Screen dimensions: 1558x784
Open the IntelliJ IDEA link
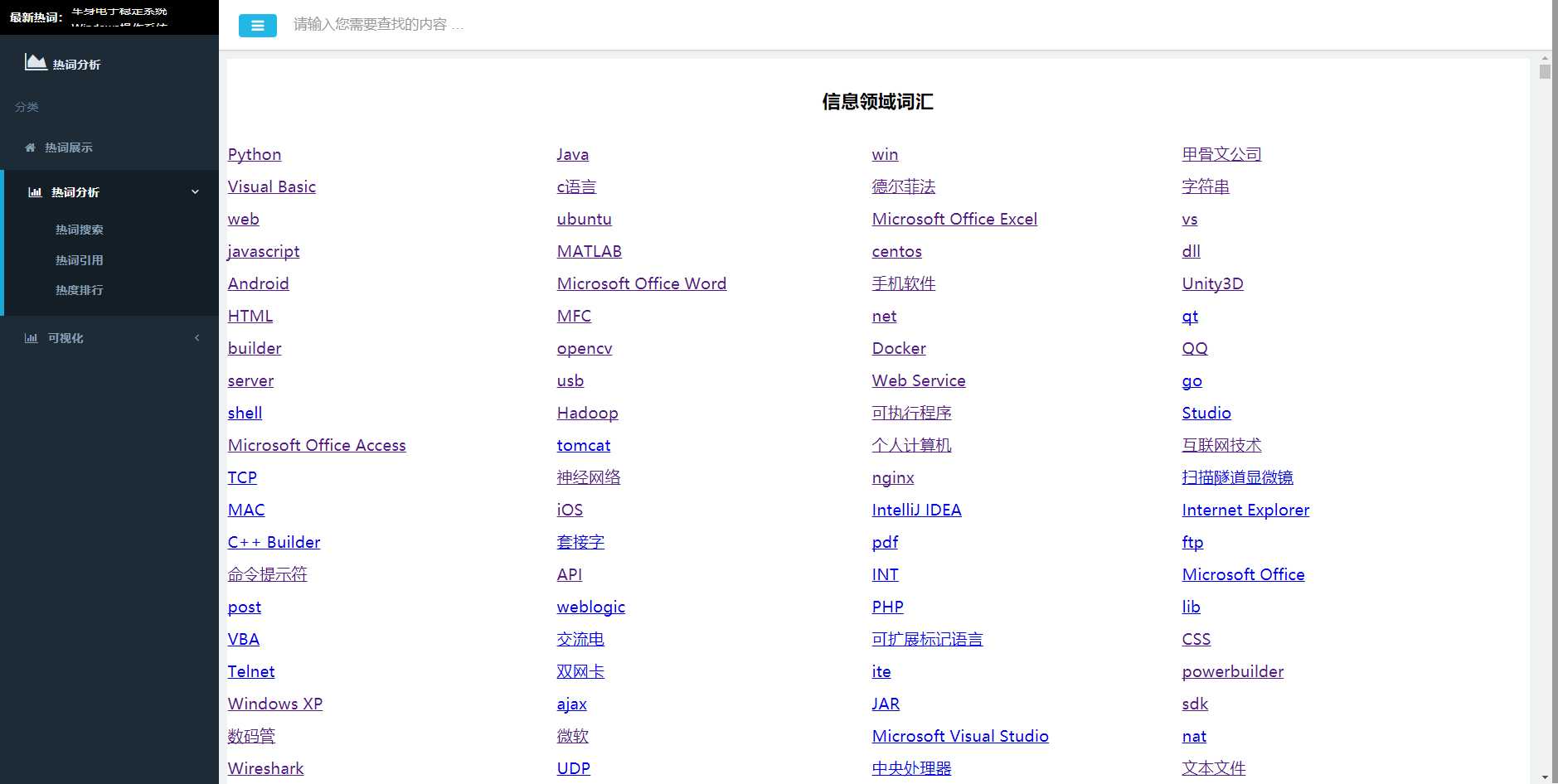point(917,510)
